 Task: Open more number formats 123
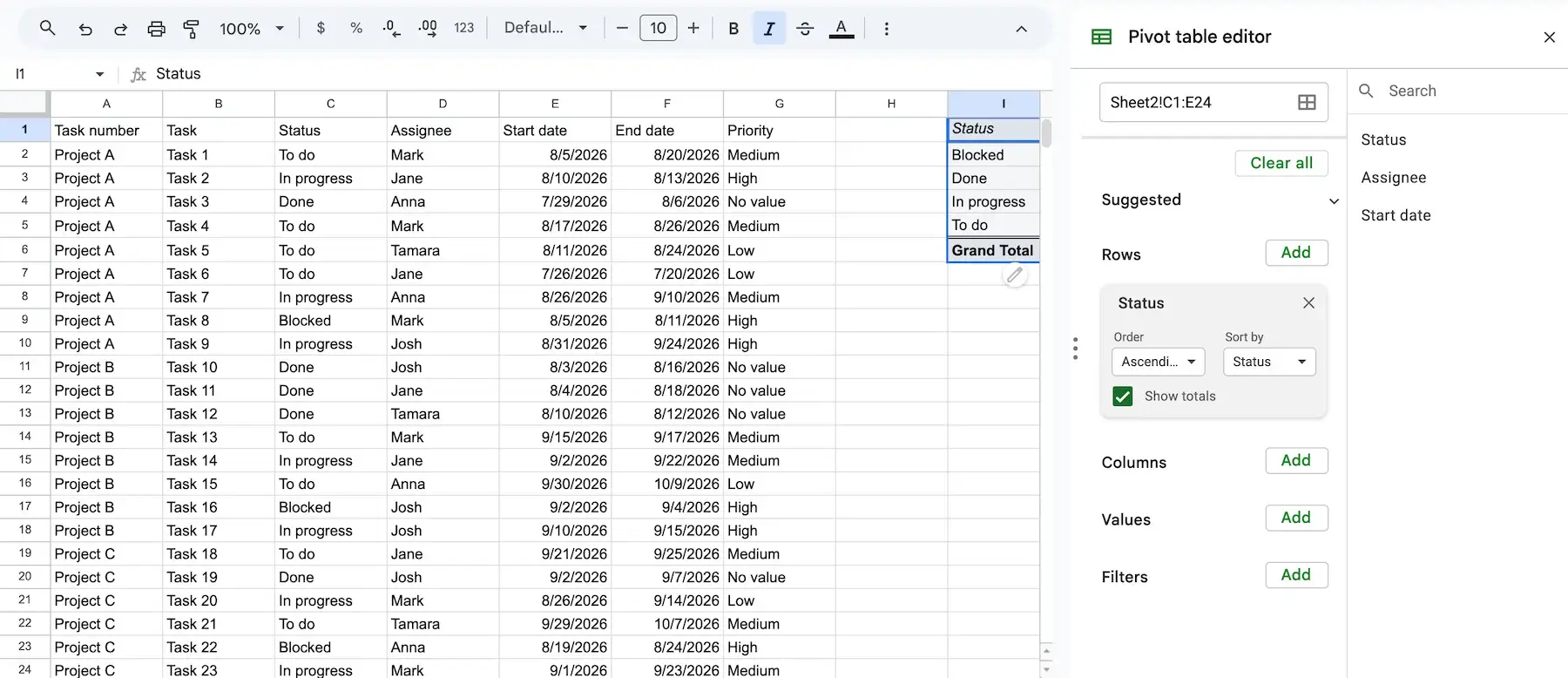464,28
